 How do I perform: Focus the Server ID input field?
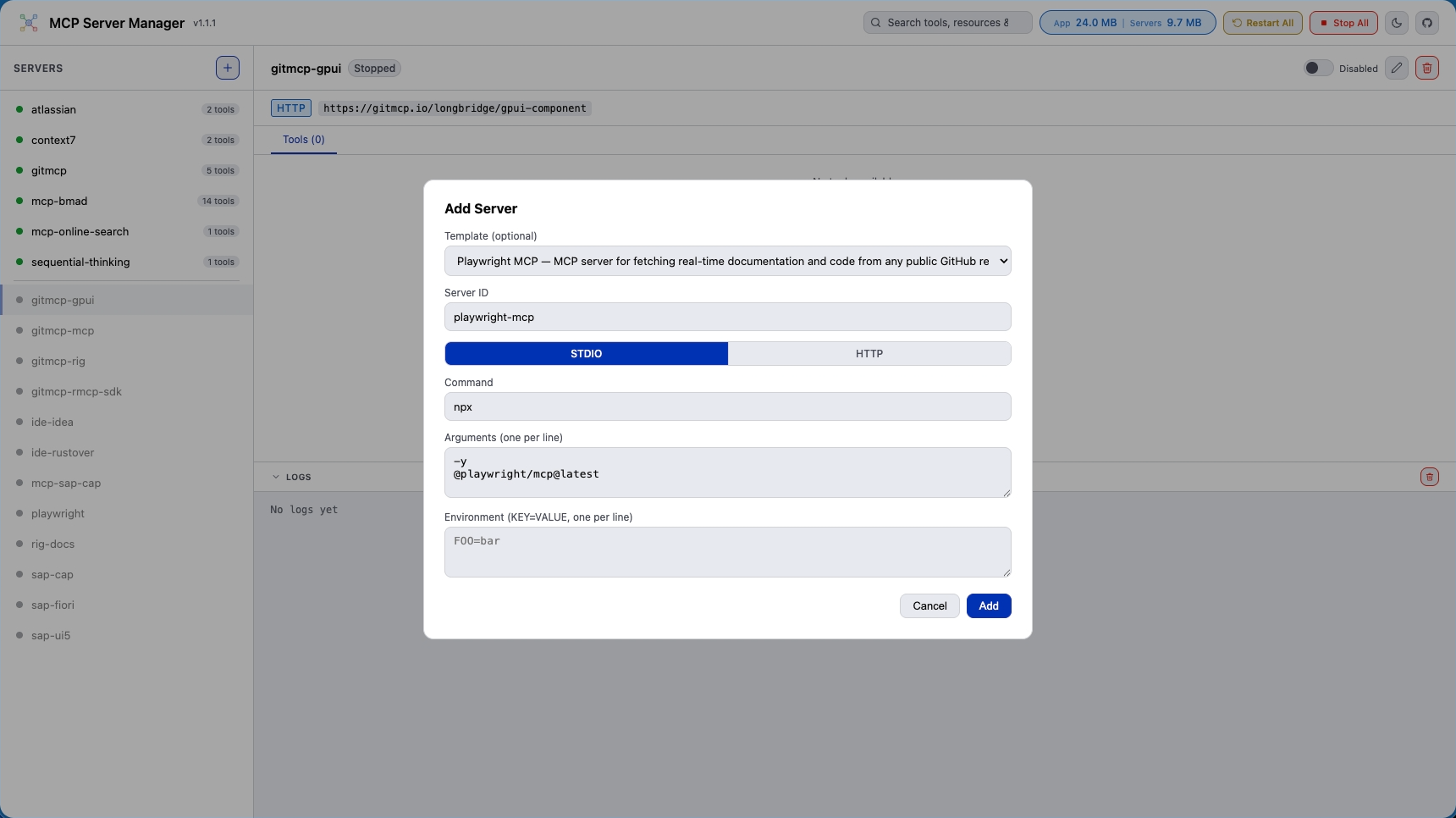(x=727, y=317)
